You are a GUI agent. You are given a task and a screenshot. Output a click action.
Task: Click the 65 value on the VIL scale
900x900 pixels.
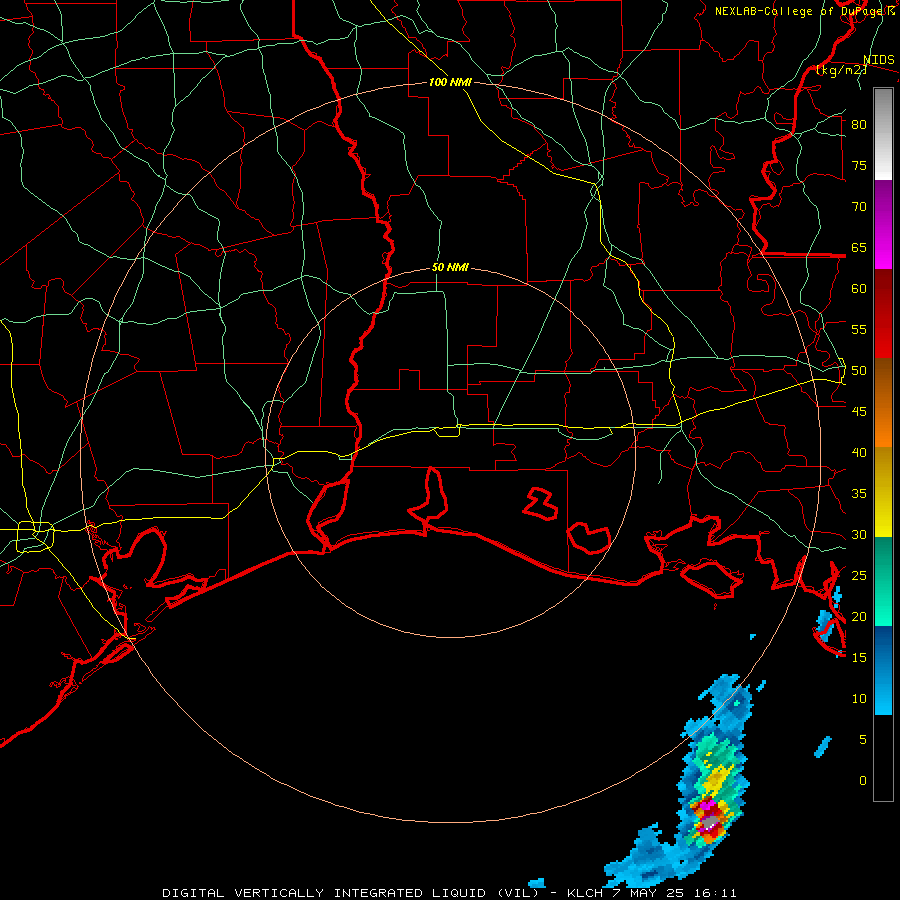point(859,247)
